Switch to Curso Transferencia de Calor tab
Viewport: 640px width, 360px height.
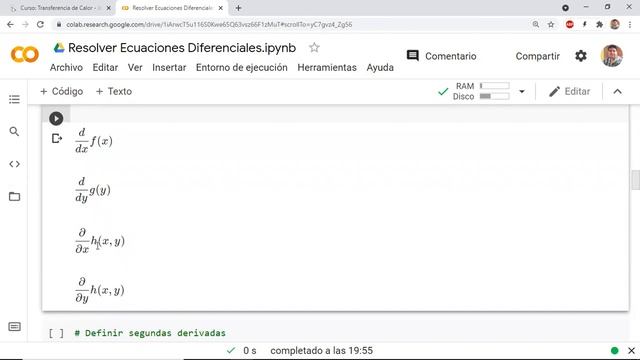58,8
